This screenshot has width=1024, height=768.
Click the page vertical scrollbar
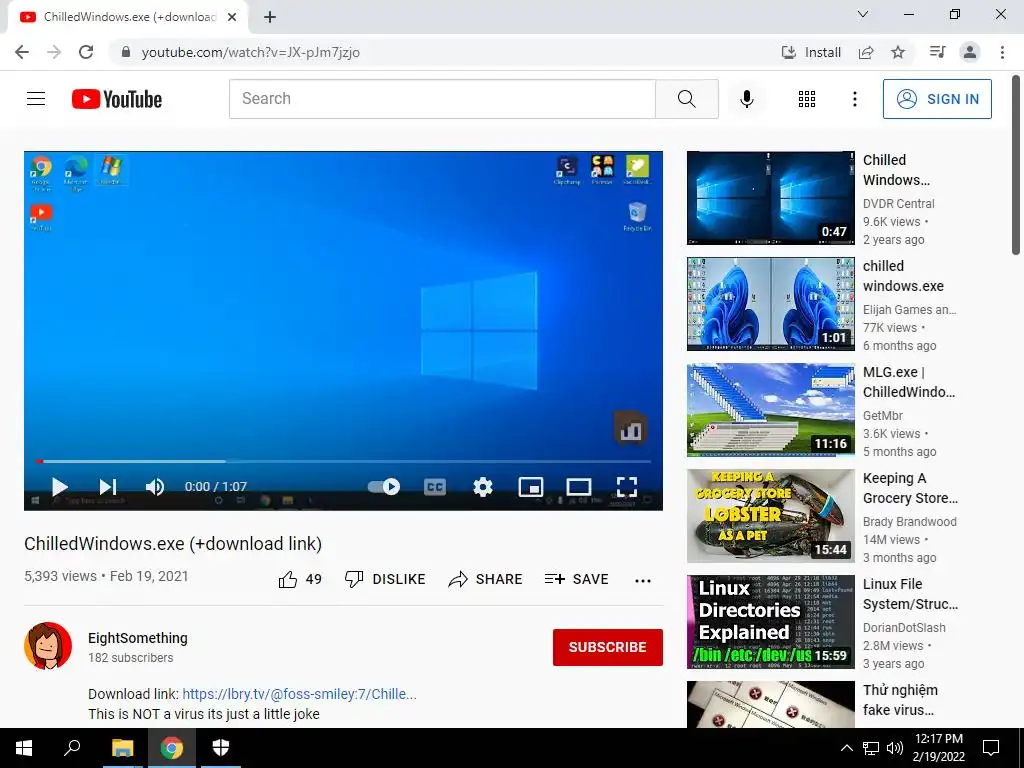point(1016,165)
